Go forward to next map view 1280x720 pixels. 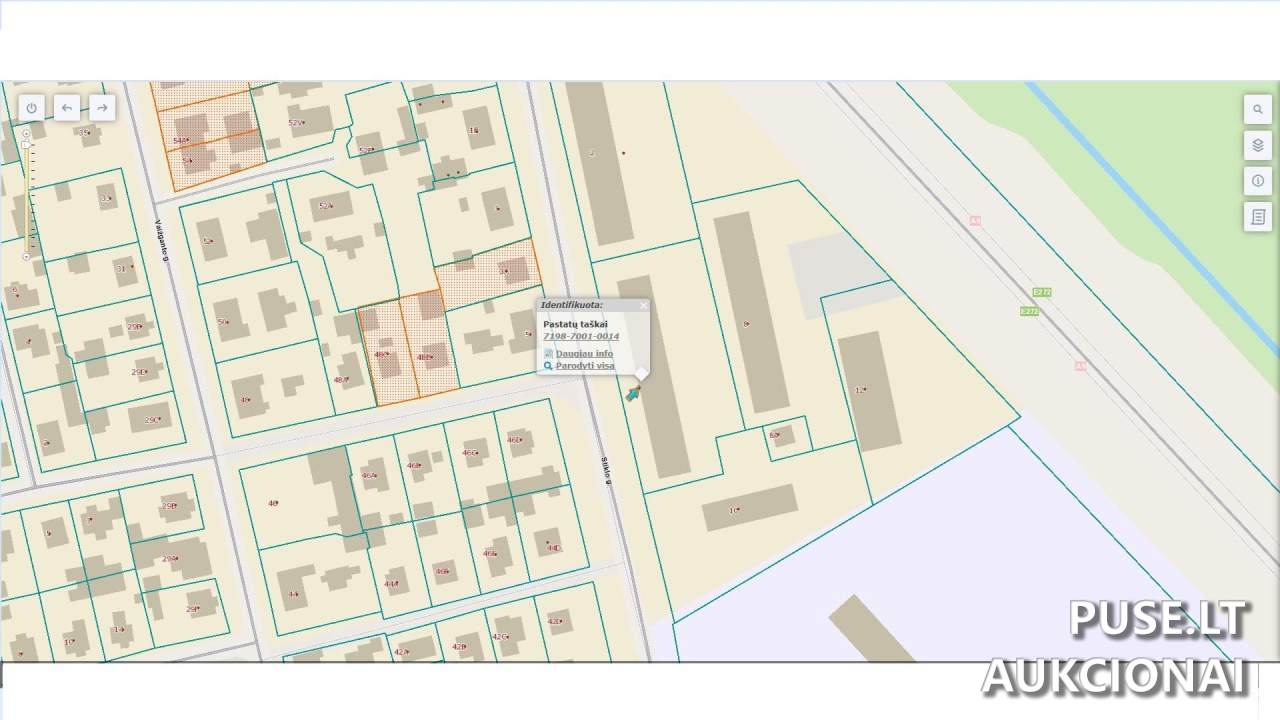102,108
